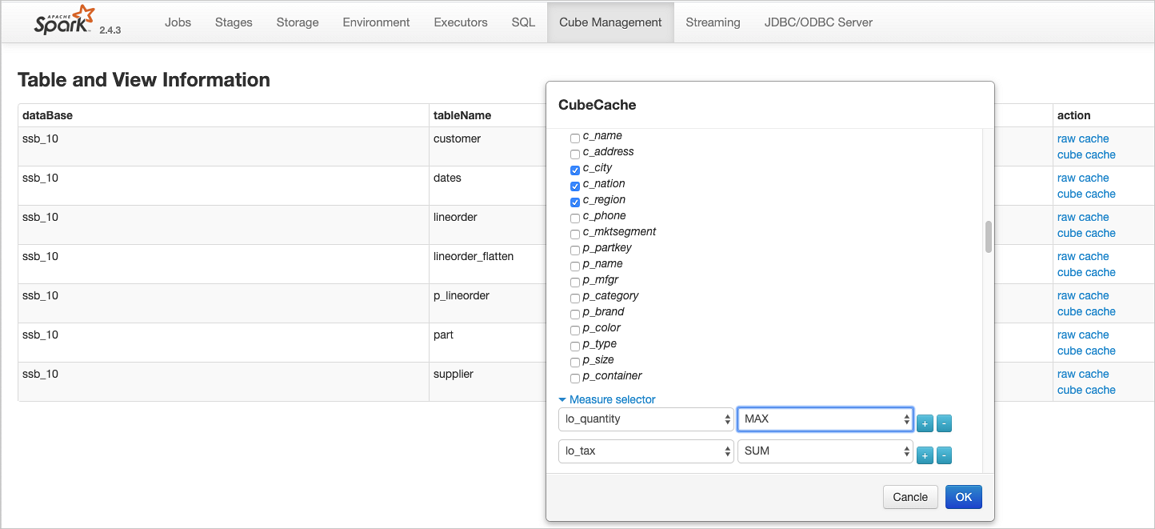The width and height of the screenshot is (1155, 529).
Task: Click cube cache for supplier table
Action: click(x=1086, y=390)
